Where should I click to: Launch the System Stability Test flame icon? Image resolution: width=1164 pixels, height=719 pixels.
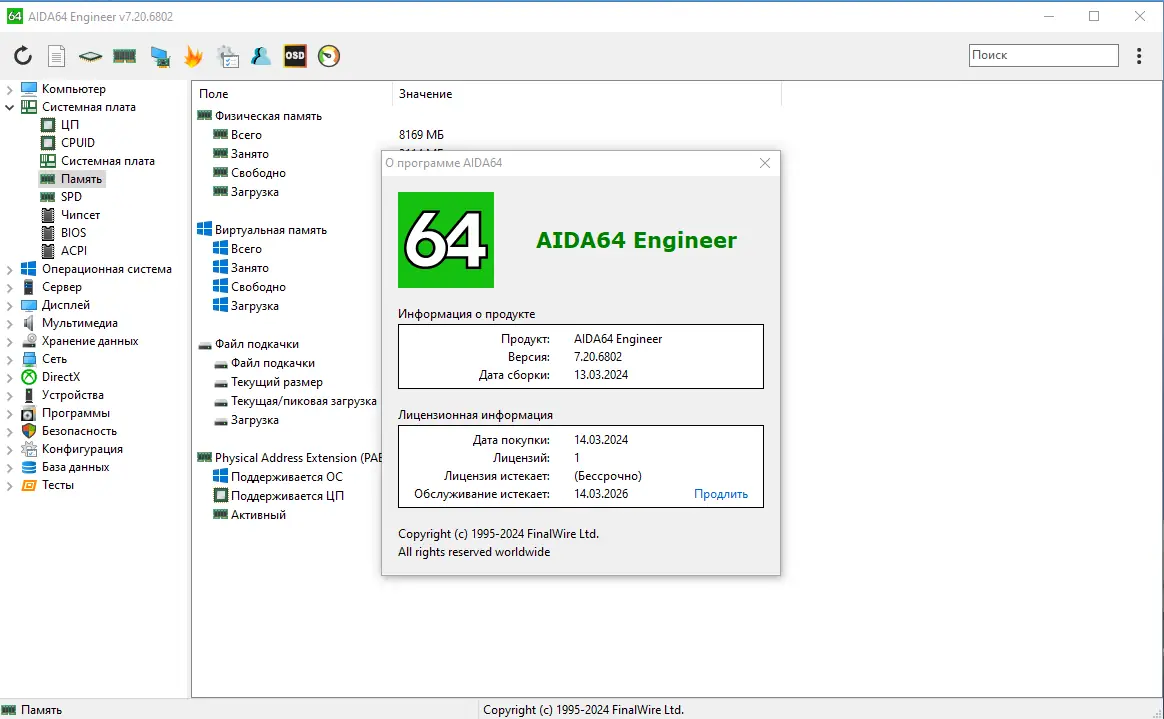point(193,56)
